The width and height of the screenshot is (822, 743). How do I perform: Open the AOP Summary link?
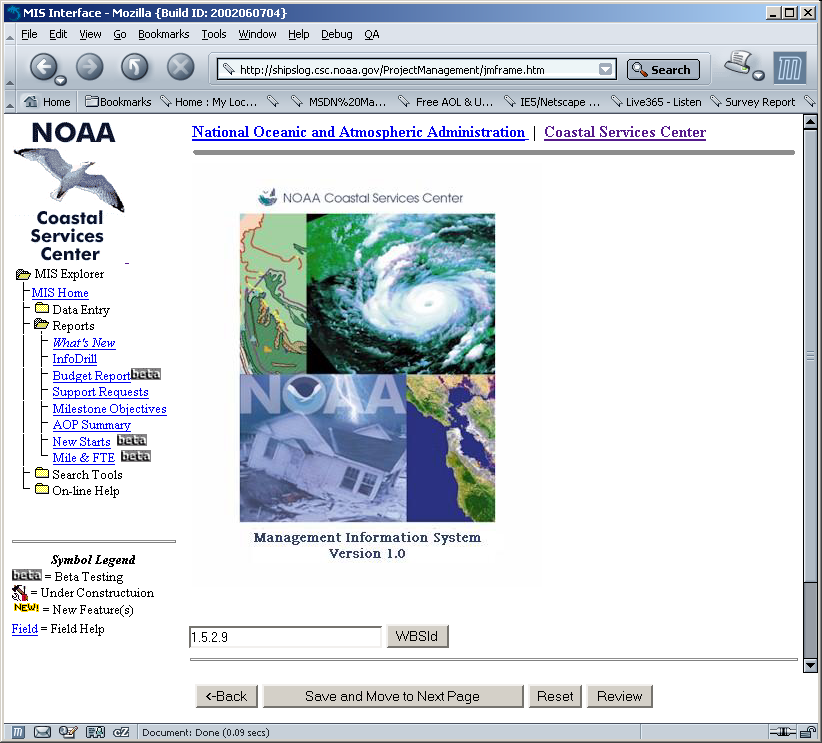coord(92,425)
